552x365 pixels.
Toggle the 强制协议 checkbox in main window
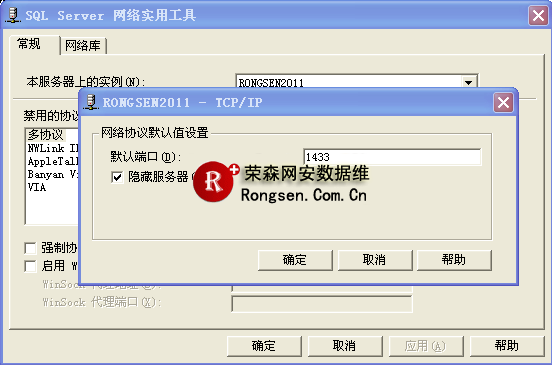(30, 248)
